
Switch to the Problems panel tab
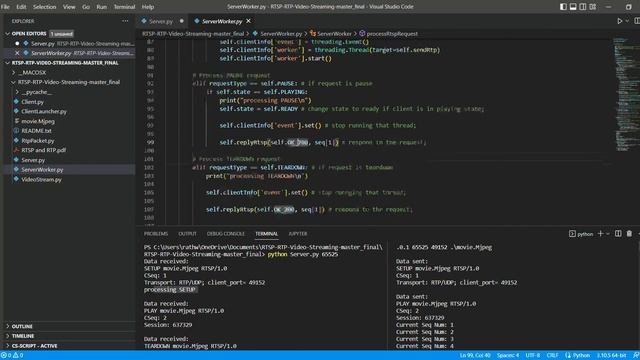pyautogui.click(x=156, y=234)
